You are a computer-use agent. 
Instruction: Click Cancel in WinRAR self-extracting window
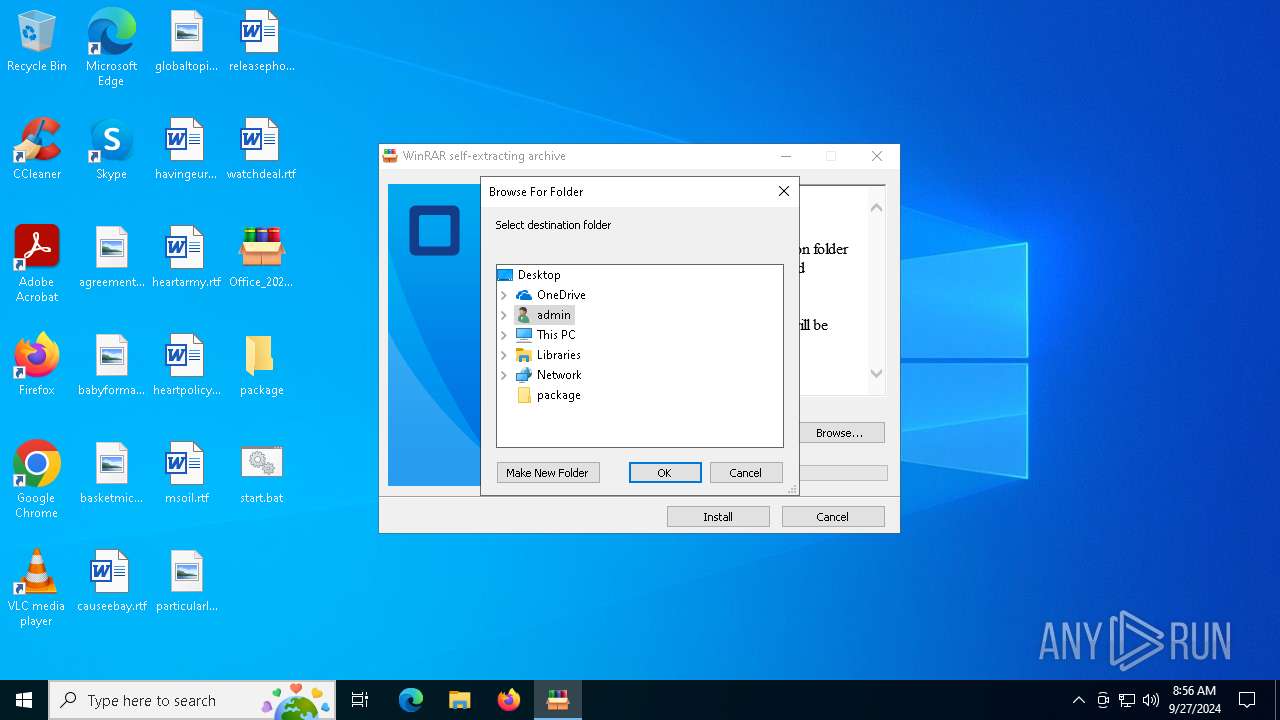833,517
